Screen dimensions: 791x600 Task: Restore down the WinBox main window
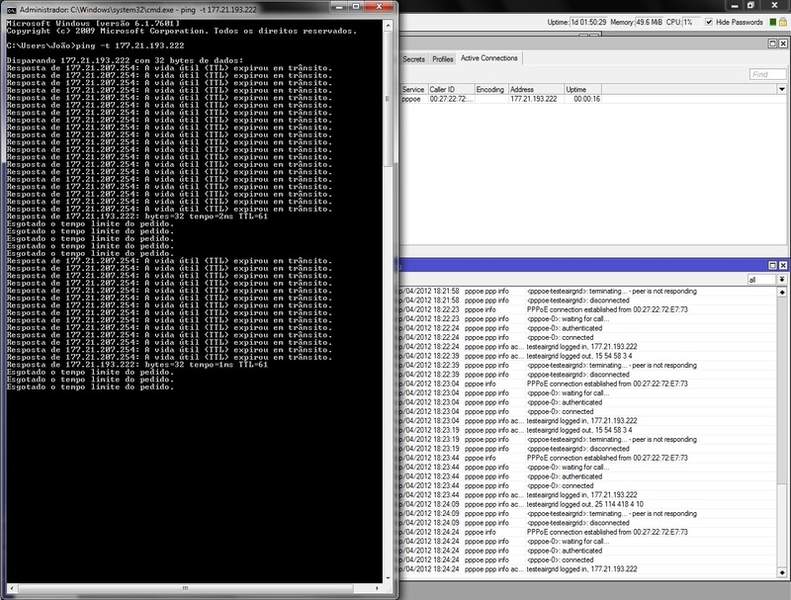point(751,6)
